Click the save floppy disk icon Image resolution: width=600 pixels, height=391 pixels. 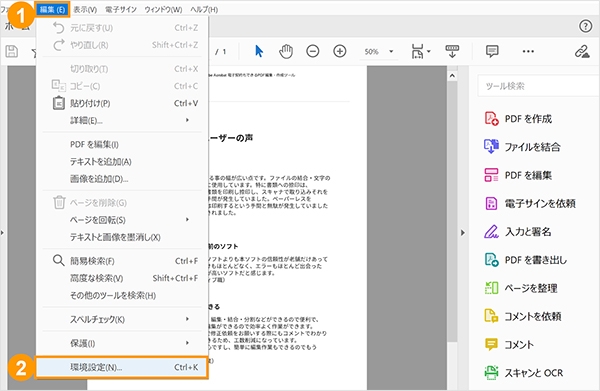(12, 51)
